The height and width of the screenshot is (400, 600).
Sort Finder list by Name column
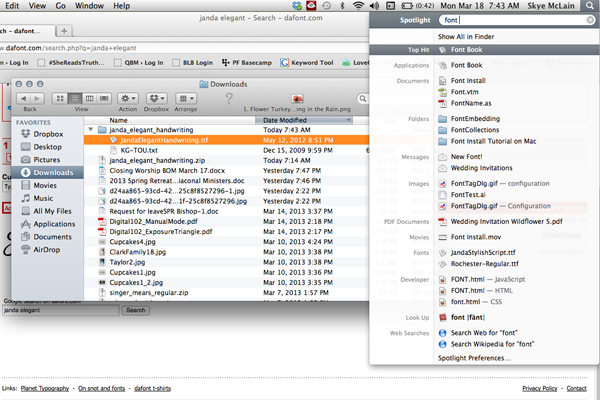click(170, 120)
